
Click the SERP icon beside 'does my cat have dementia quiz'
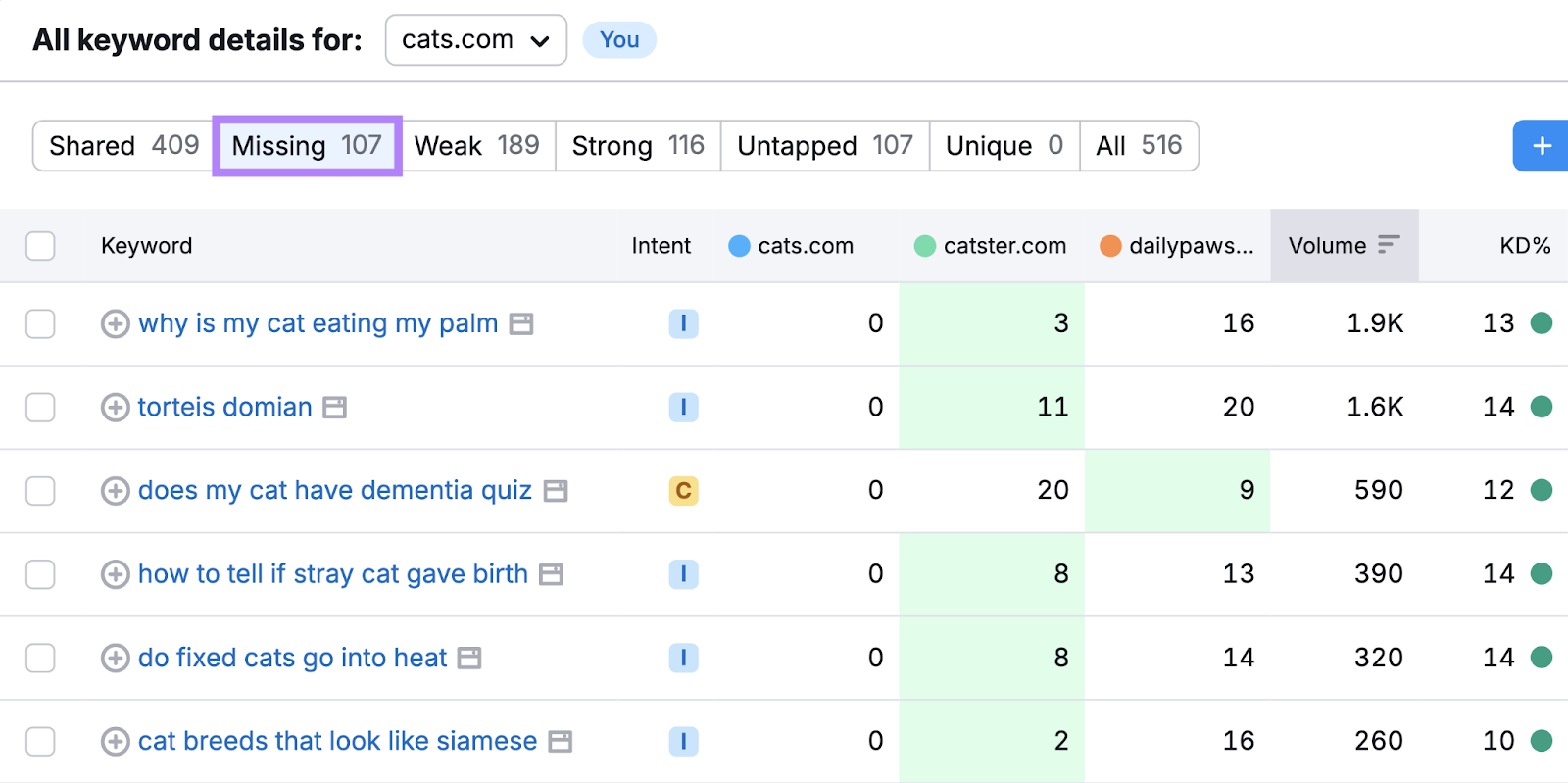(x=556, y=491)
